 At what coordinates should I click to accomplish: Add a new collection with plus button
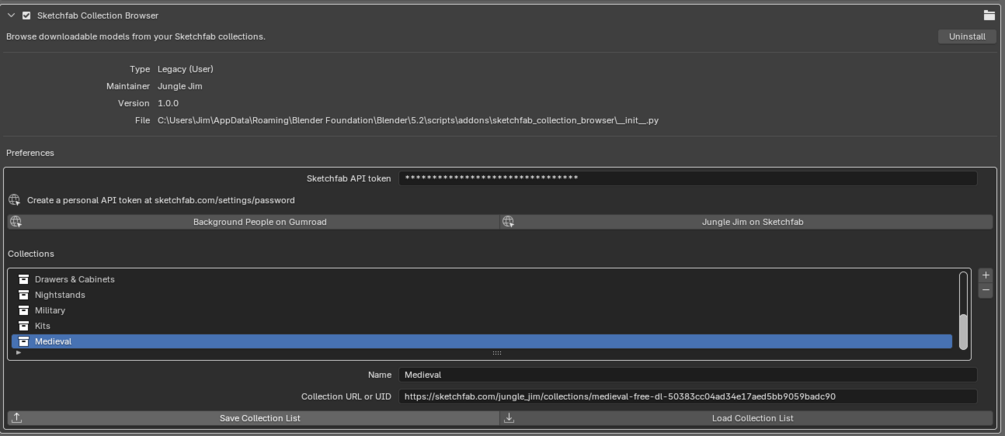click(x=986, y=276)
